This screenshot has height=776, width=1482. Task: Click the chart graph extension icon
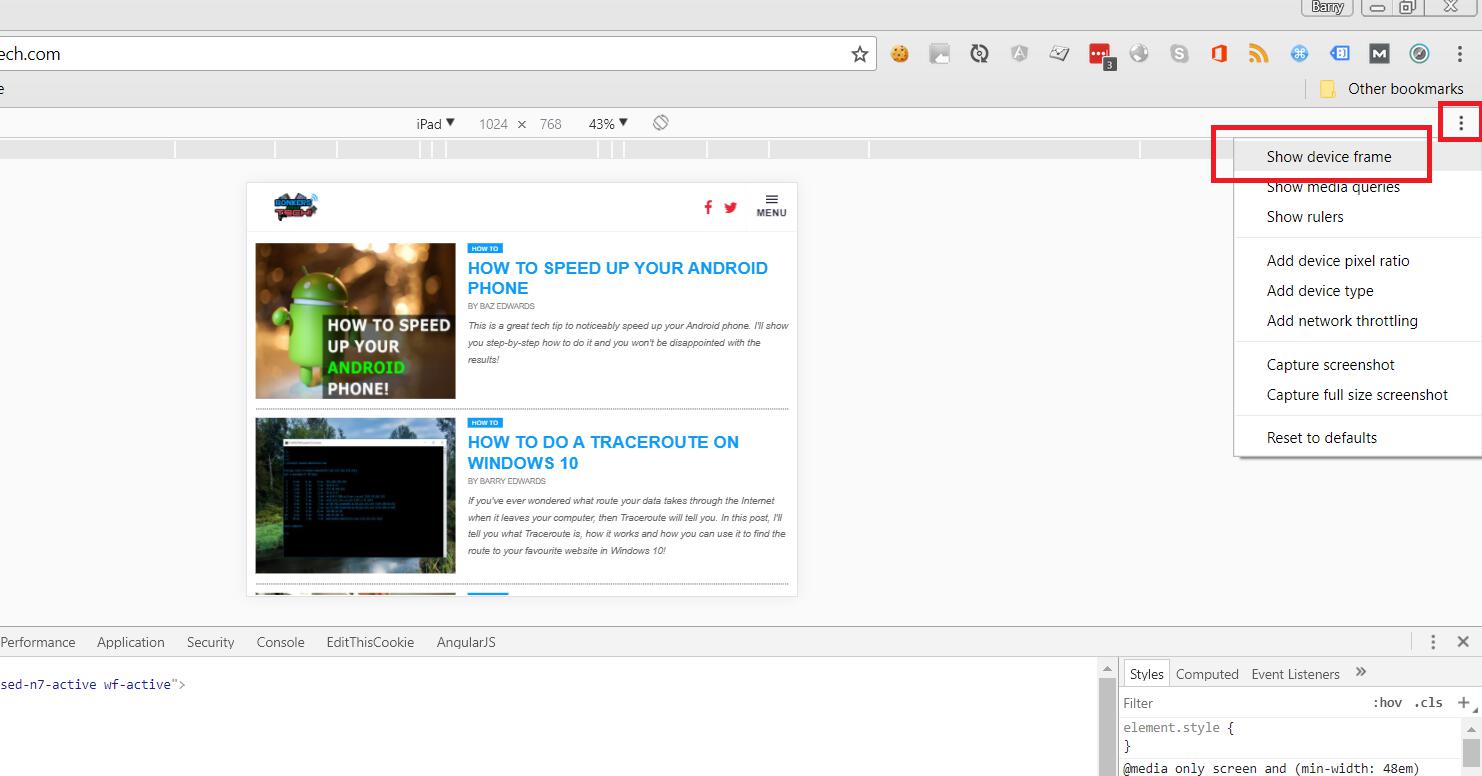point(1059,54)
